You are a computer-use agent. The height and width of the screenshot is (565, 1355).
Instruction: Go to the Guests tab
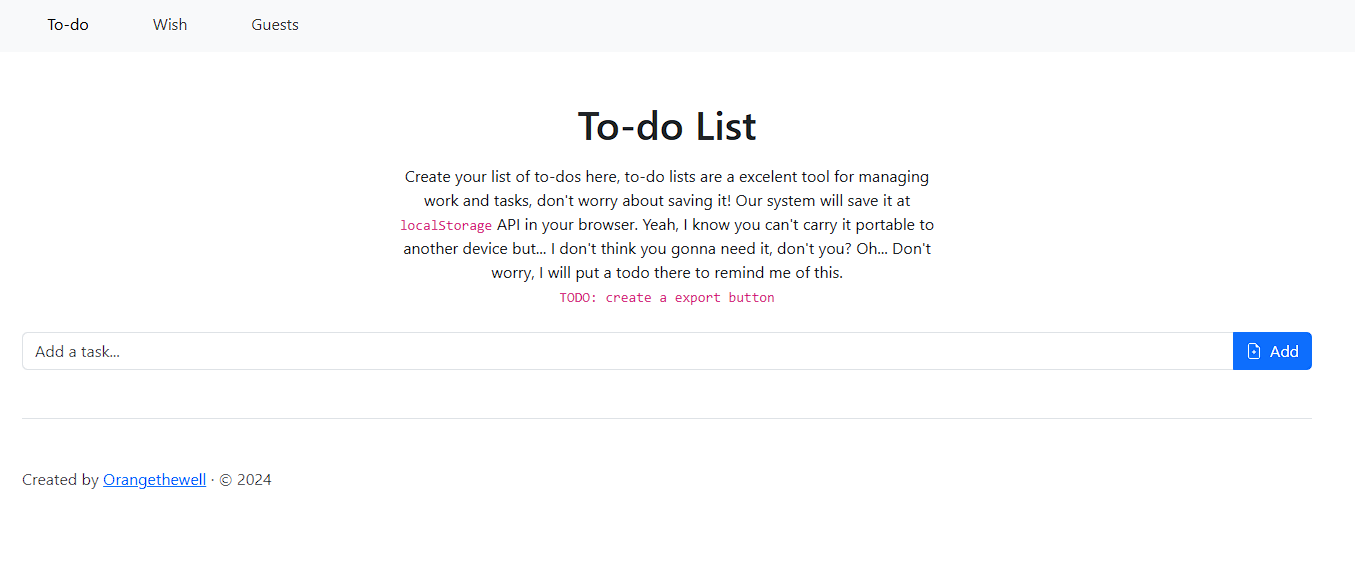(x=275, y=25)
